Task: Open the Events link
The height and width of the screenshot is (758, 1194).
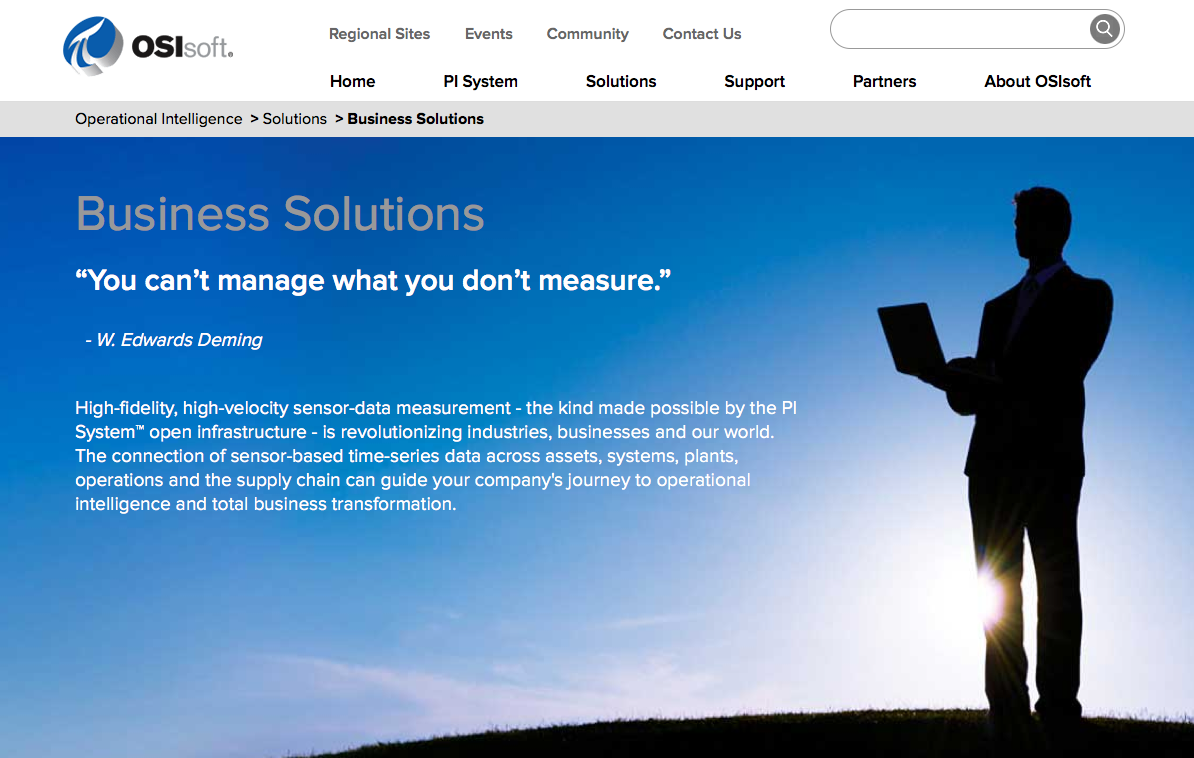Action: click(489, 34)
